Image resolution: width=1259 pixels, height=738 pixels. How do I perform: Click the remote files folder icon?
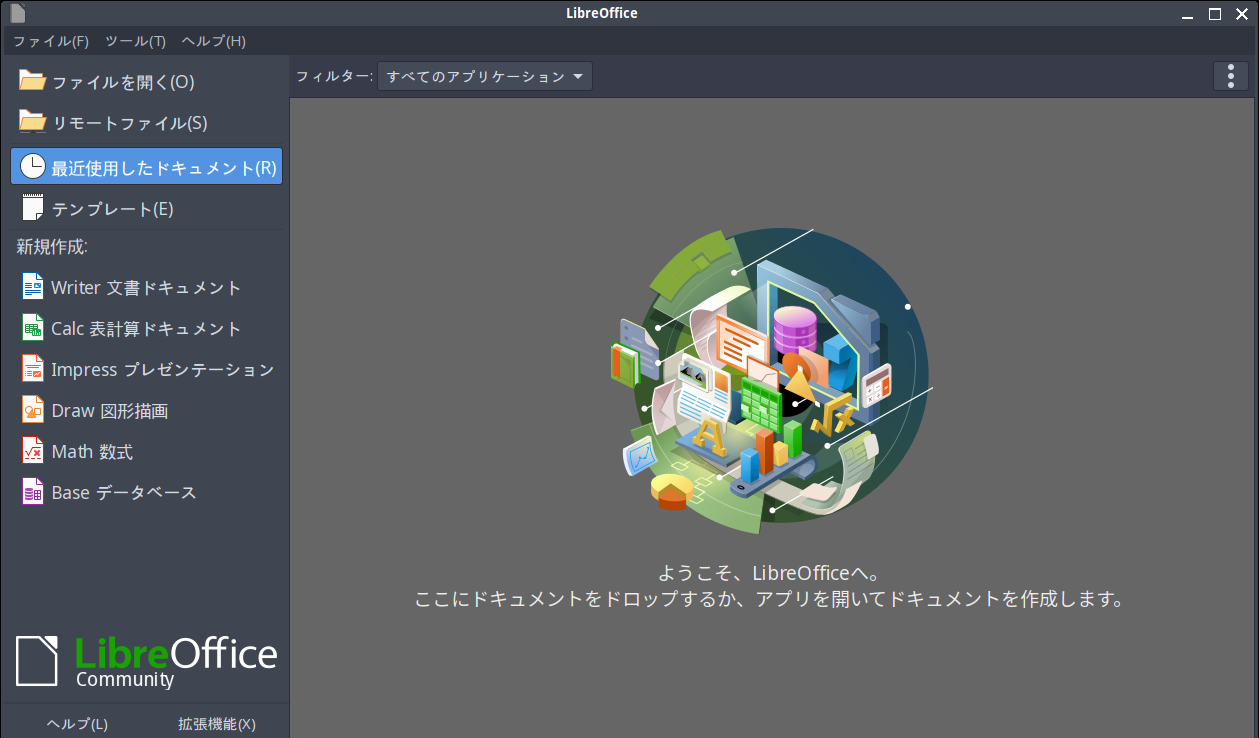tap(32, 122)
